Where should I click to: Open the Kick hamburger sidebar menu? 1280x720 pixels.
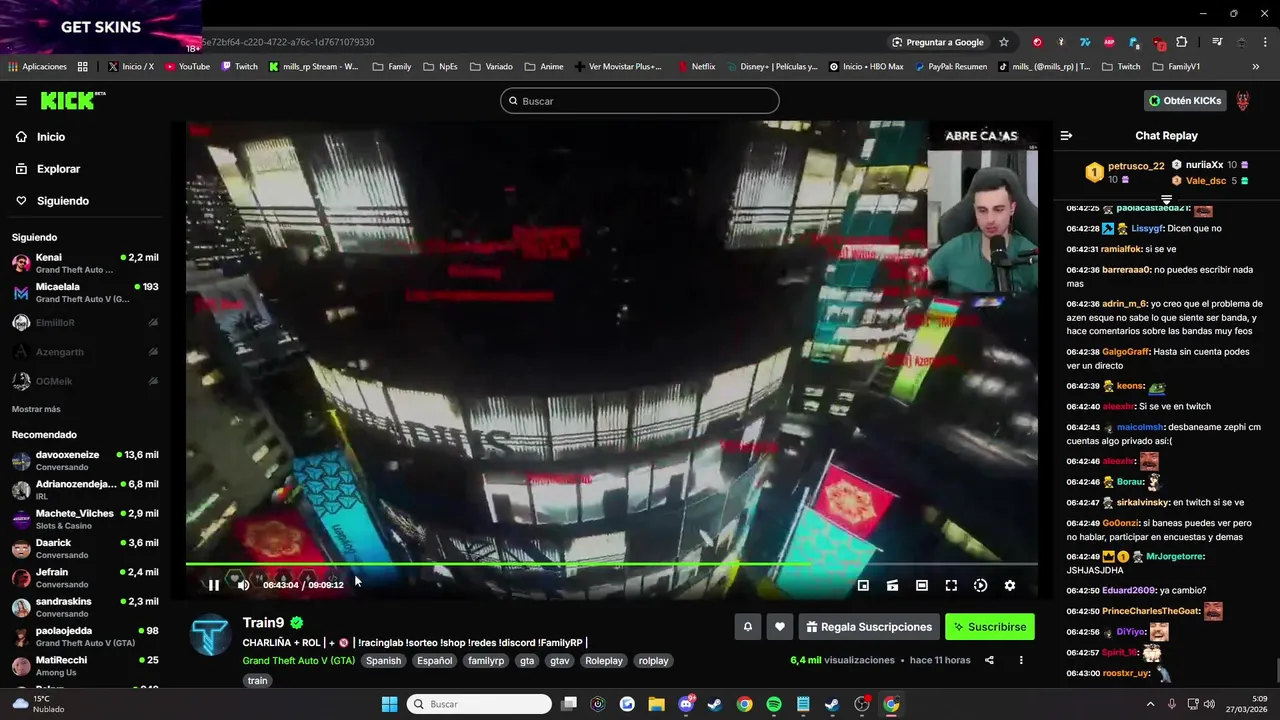coord(21,101)
